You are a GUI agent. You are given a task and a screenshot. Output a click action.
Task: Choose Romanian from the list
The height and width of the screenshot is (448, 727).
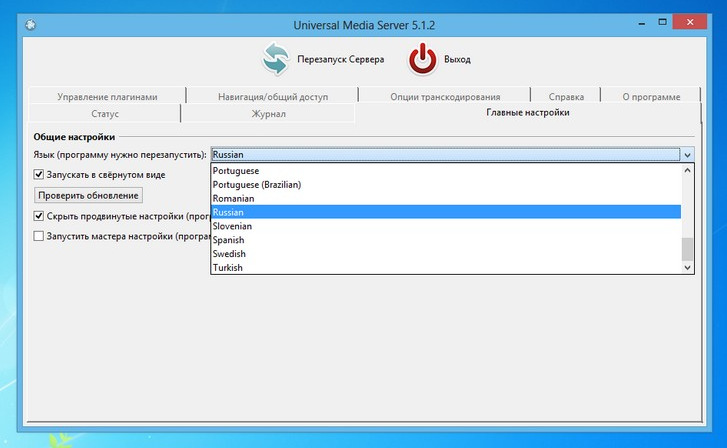pyautogui.click(x=446, y=198)
